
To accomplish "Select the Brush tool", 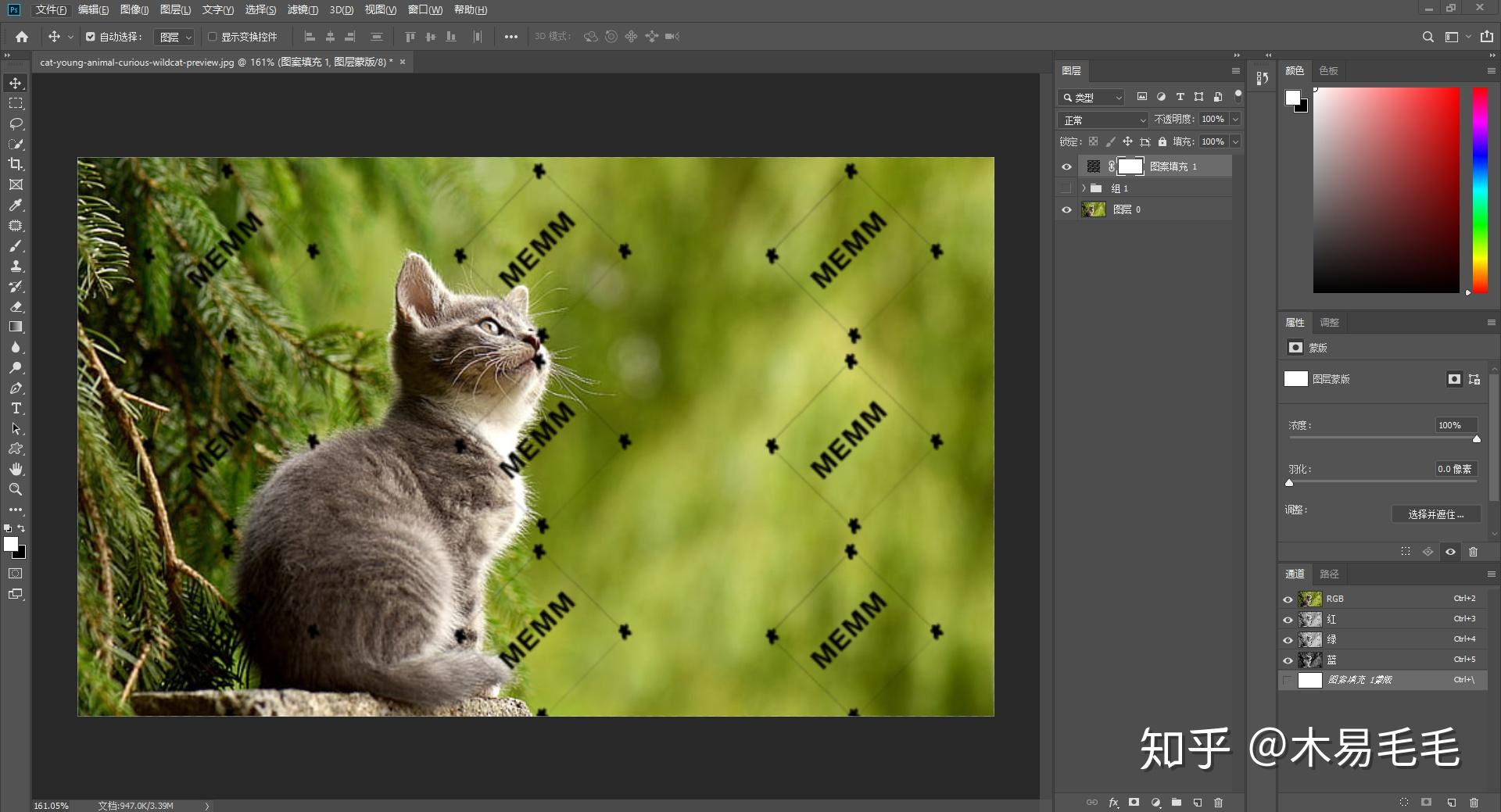I will (16, 245).
